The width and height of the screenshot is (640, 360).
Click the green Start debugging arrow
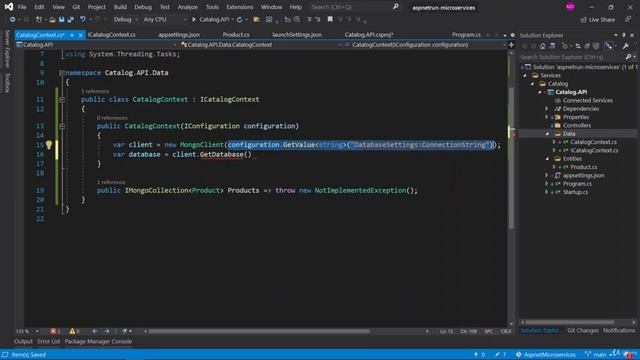pyautogui.click(x=194, y=20)
